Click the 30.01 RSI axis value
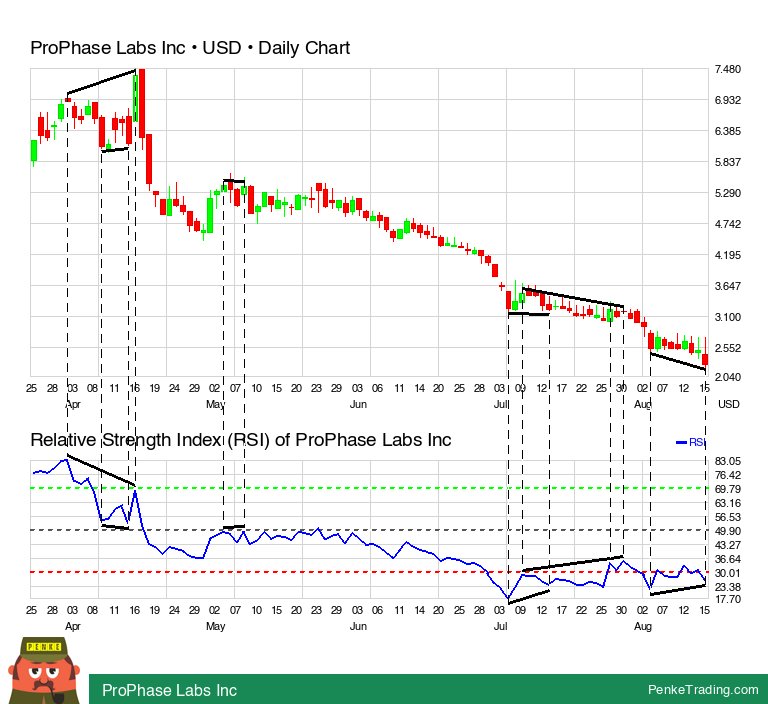768x704 pixels. pos(727,573)
